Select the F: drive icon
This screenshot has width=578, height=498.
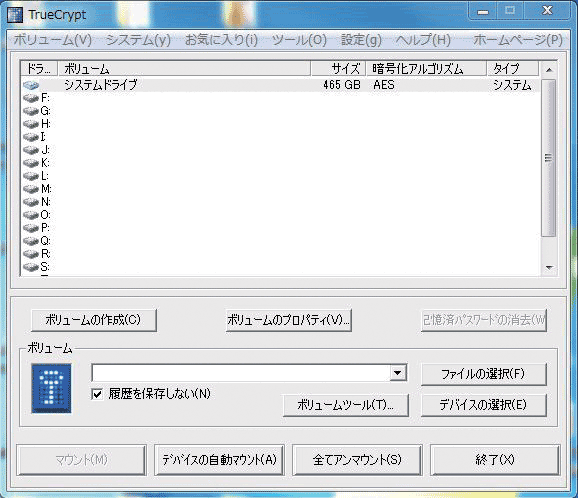tap(31, 98)
